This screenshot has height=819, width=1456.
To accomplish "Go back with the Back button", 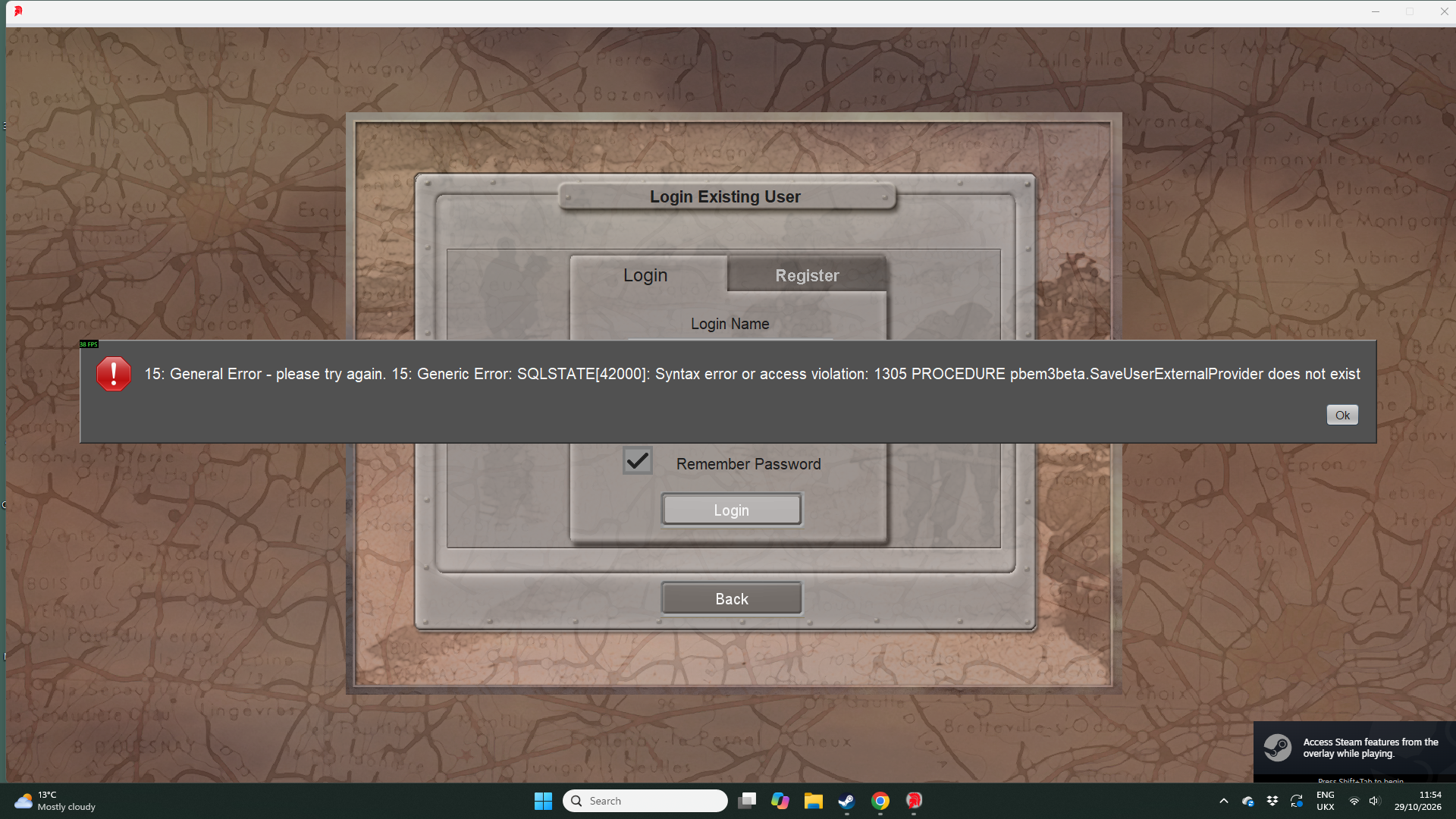I will pos(732,598).
